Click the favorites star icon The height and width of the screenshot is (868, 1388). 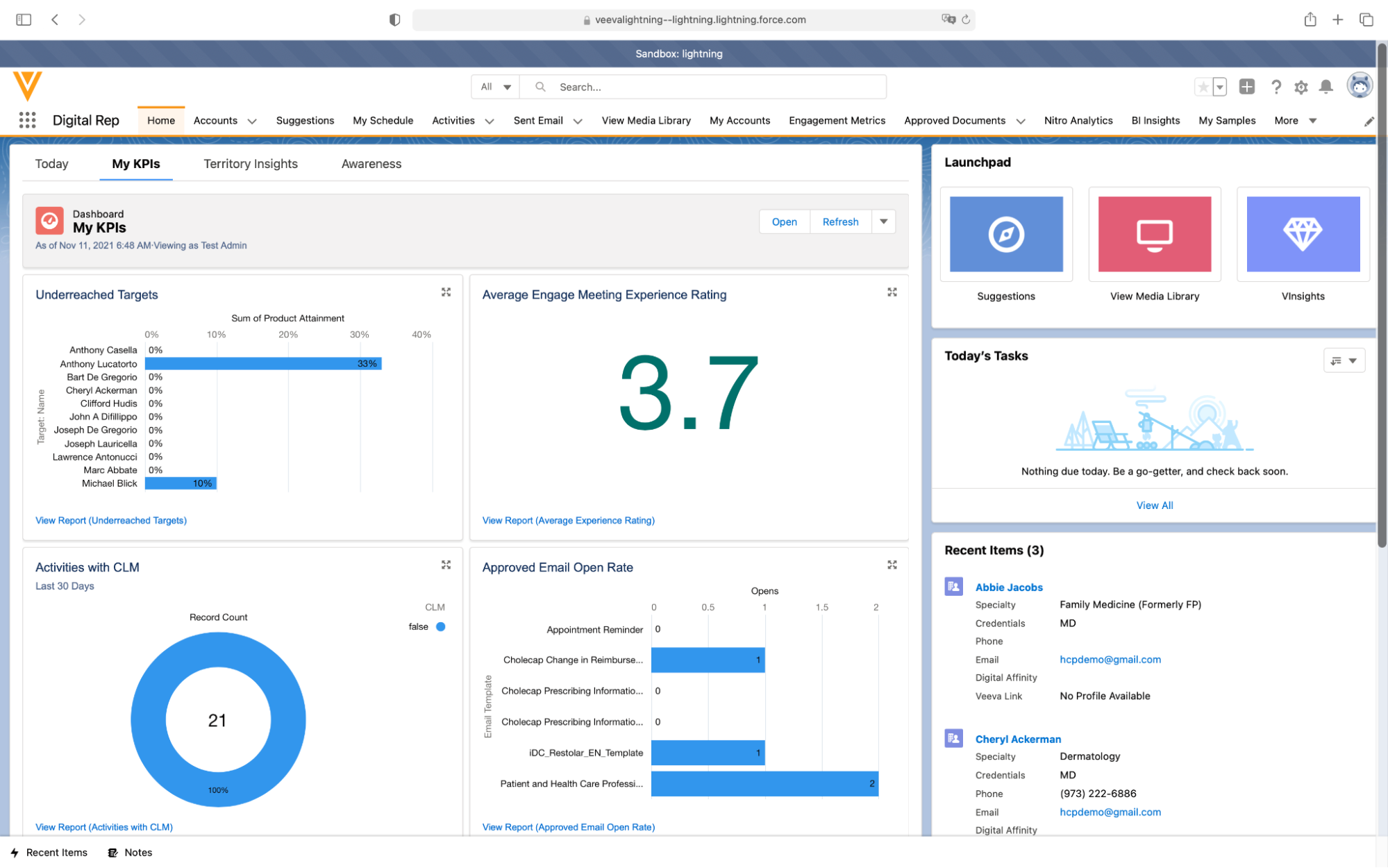pos(1203,87)
